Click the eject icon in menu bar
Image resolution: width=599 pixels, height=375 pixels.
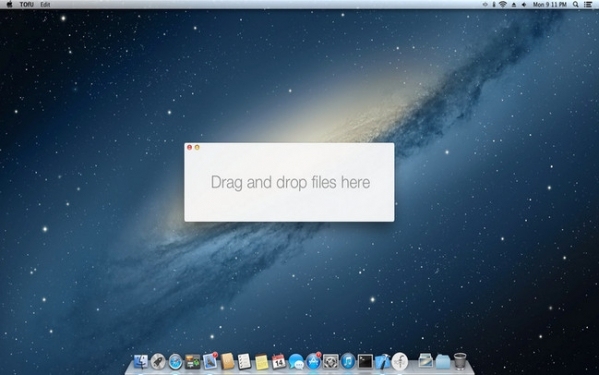513,5
